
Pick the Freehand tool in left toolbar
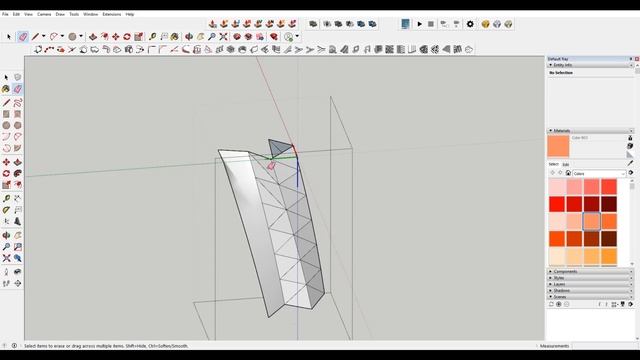pos(18,102)
